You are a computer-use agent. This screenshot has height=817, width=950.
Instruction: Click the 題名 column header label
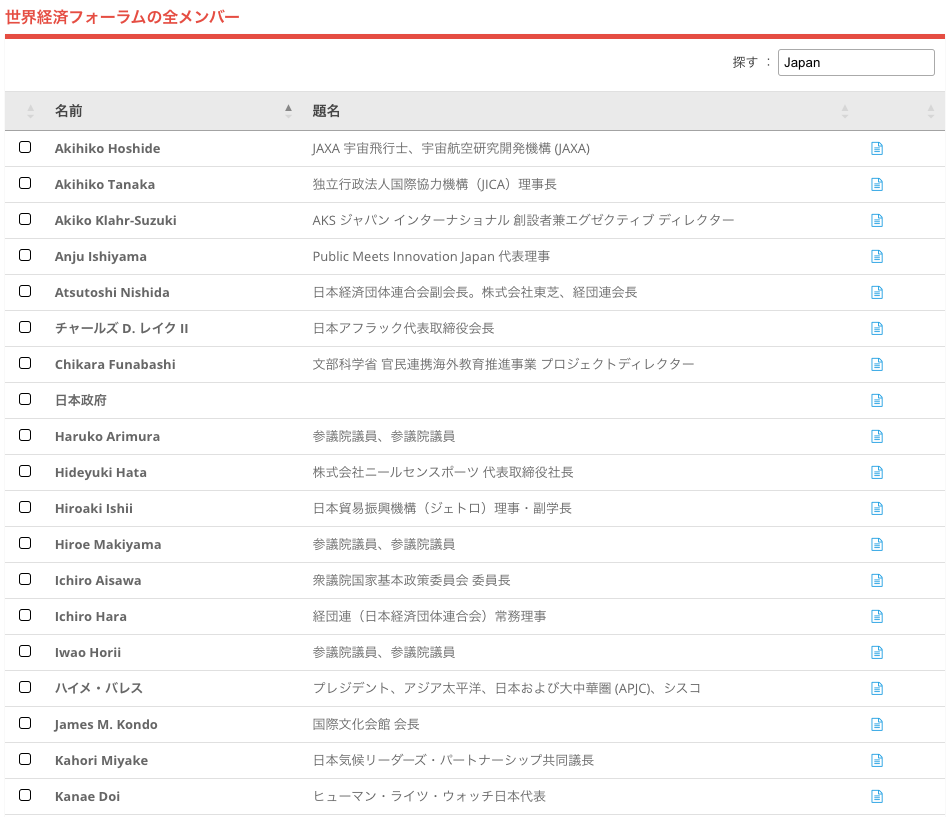coord(326,111)
